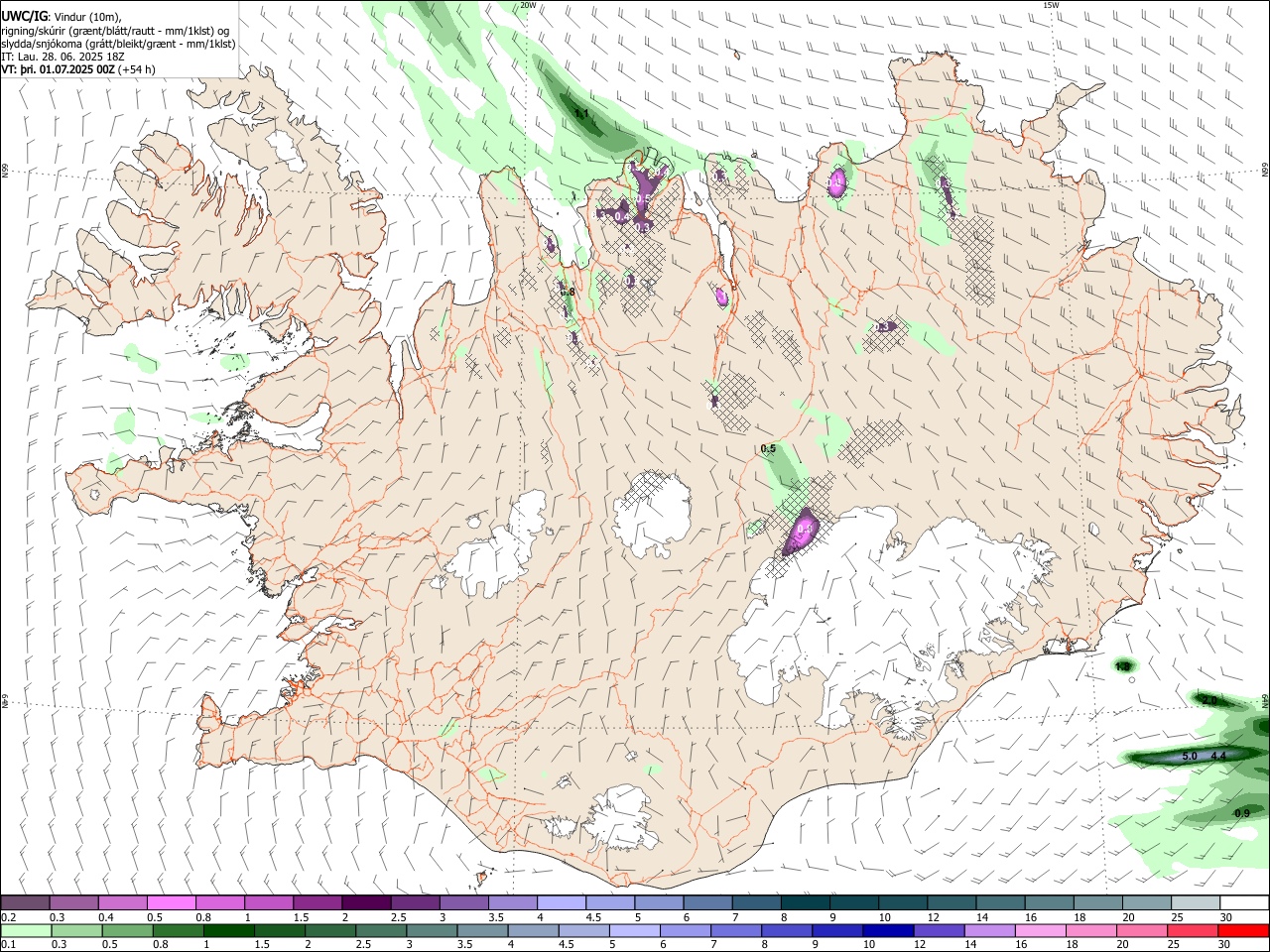This screenshot has height=952, width=1270.
Task: Click the "15W" longitude label
Action: [1051, 5]
